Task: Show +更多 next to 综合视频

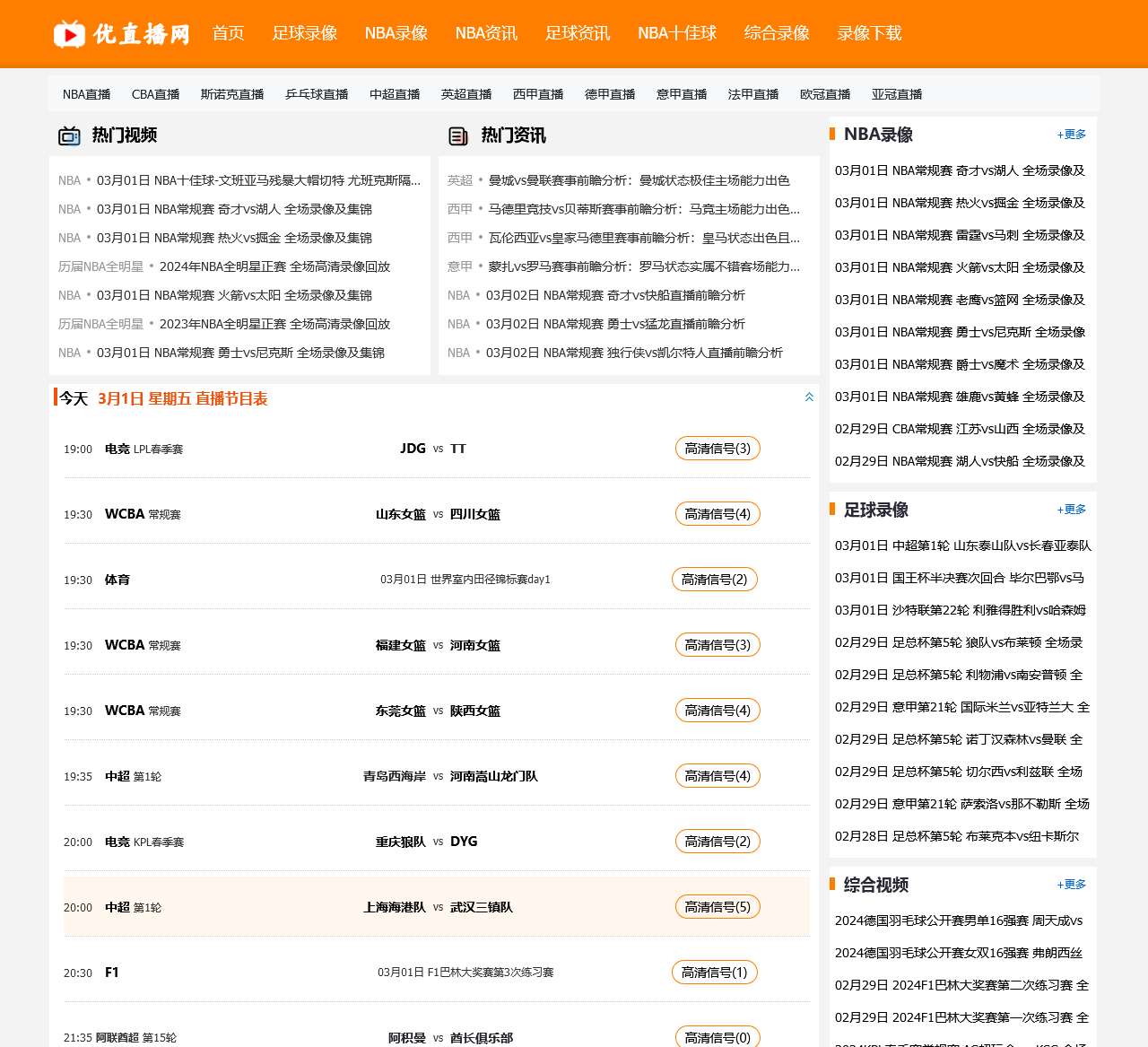Action: pyautogui.click(x=1071, y=885)
